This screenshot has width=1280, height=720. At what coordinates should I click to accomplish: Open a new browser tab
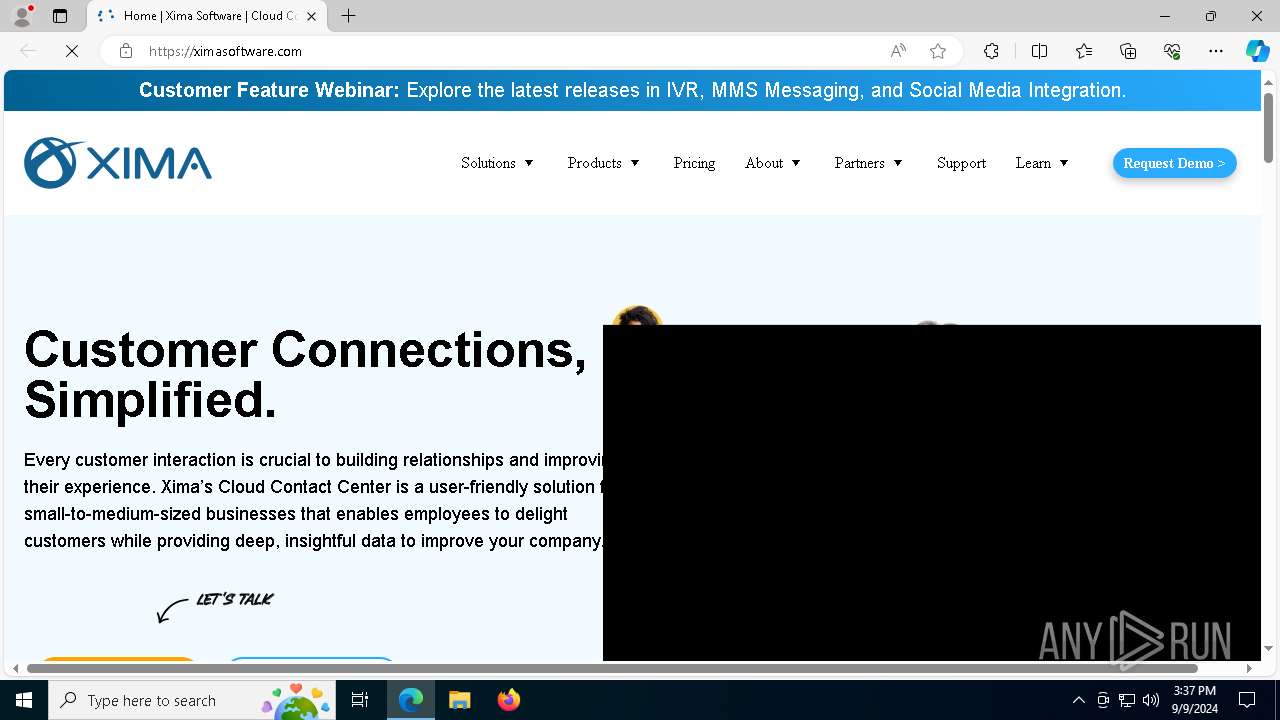pyautogui.click(x=348, y=16)
